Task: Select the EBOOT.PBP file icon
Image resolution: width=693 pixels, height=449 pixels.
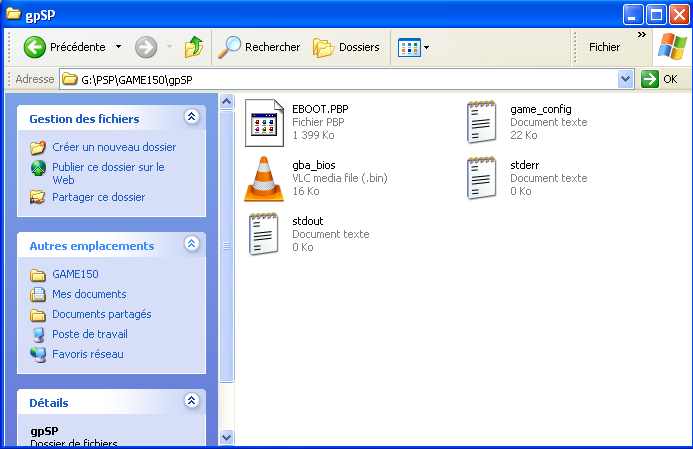Action: (264, 123)
